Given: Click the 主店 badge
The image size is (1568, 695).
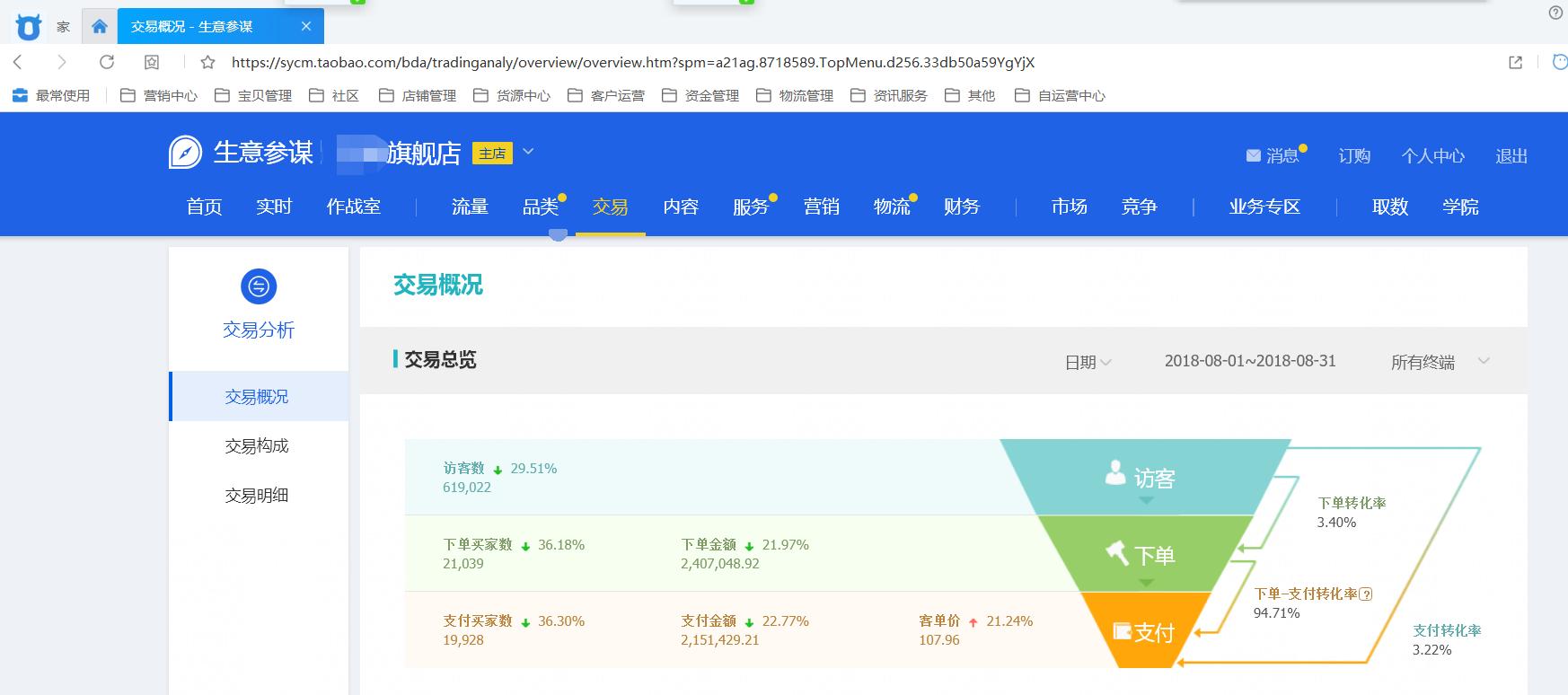Looking at the screenshot, I should (492, 154).
